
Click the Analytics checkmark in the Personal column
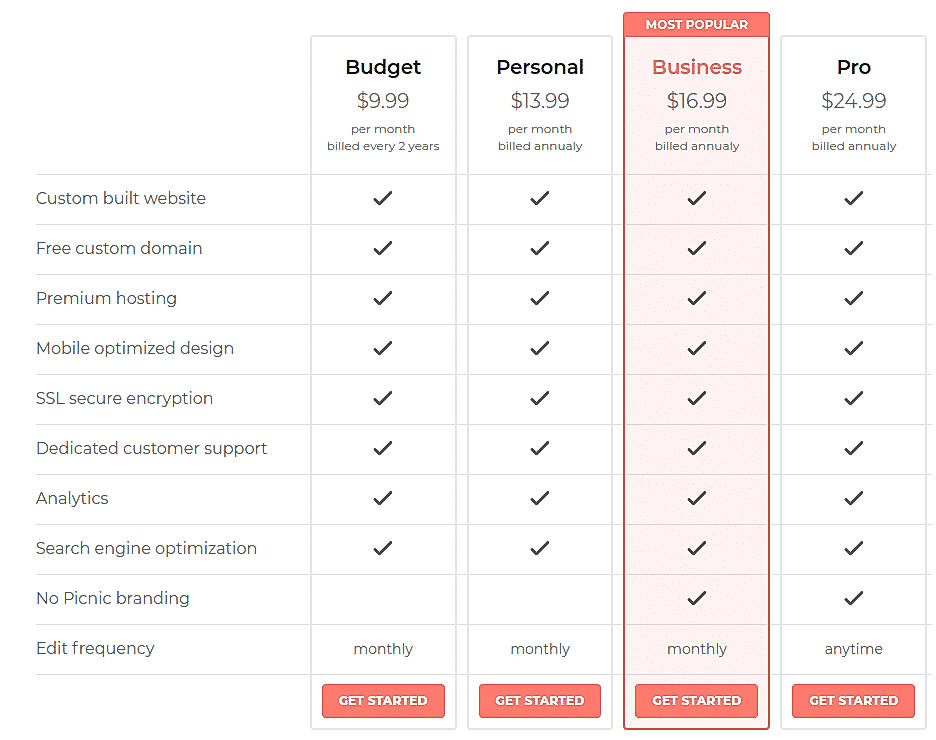tap(540, 498)
